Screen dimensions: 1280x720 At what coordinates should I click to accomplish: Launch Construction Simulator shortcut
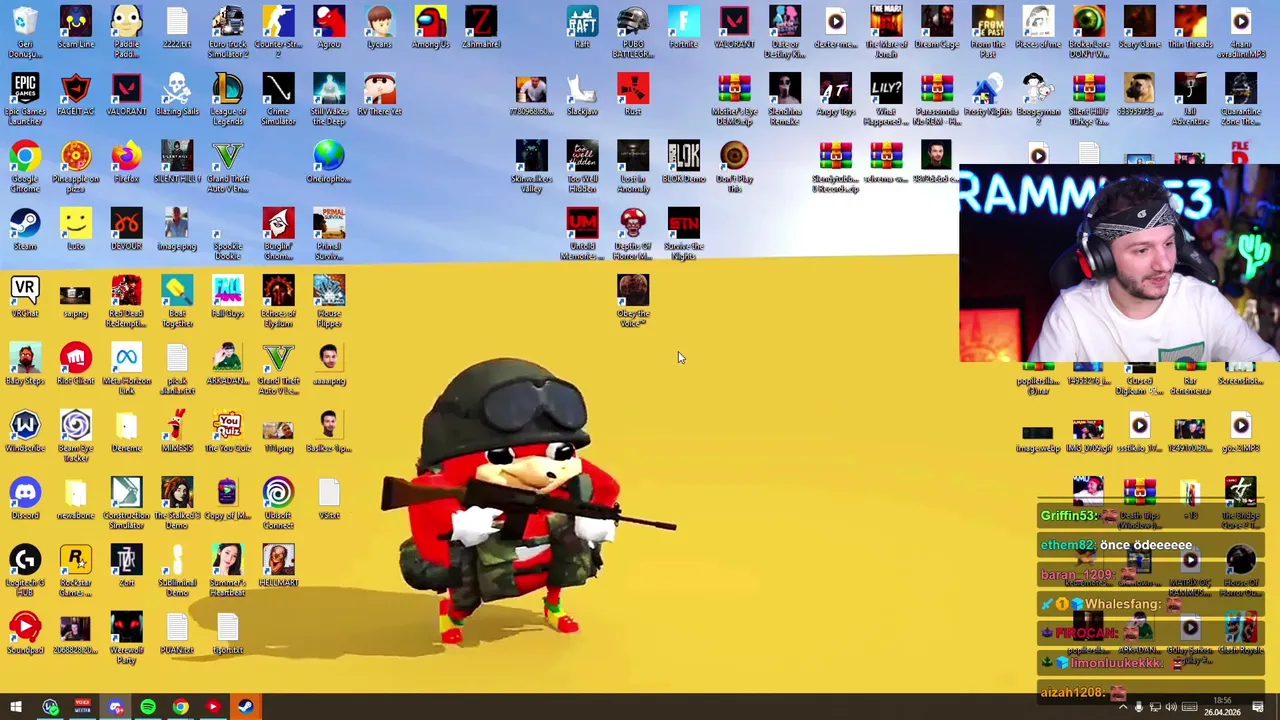tap(126, 502)
